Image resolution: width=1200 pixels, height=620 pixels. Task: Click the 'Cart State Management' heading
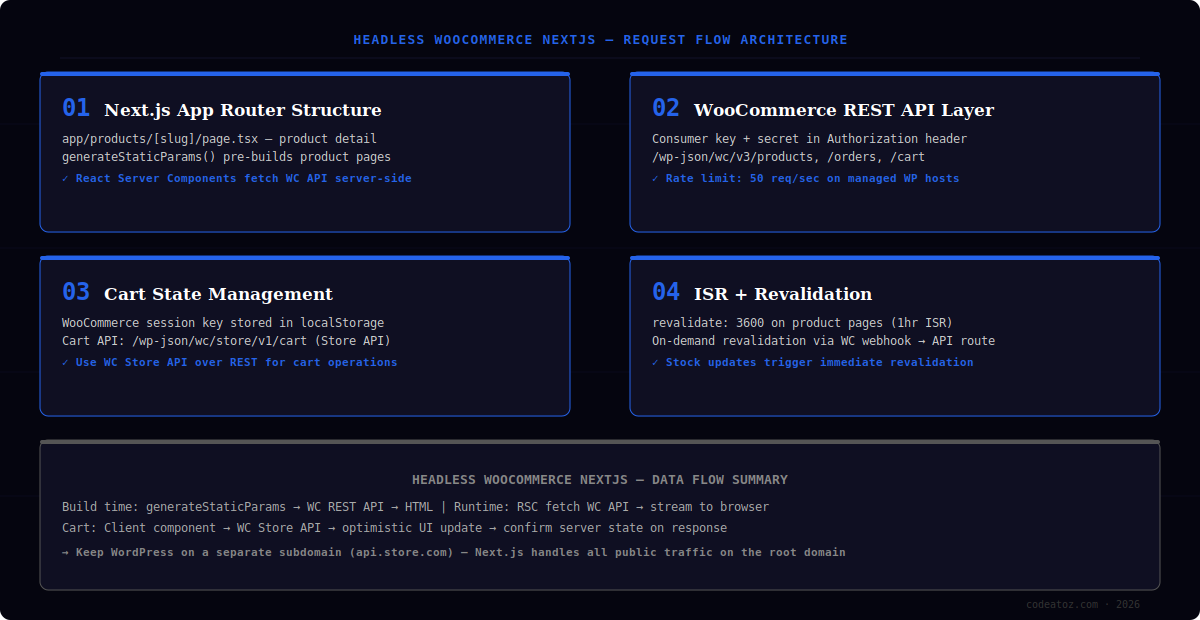218,294
